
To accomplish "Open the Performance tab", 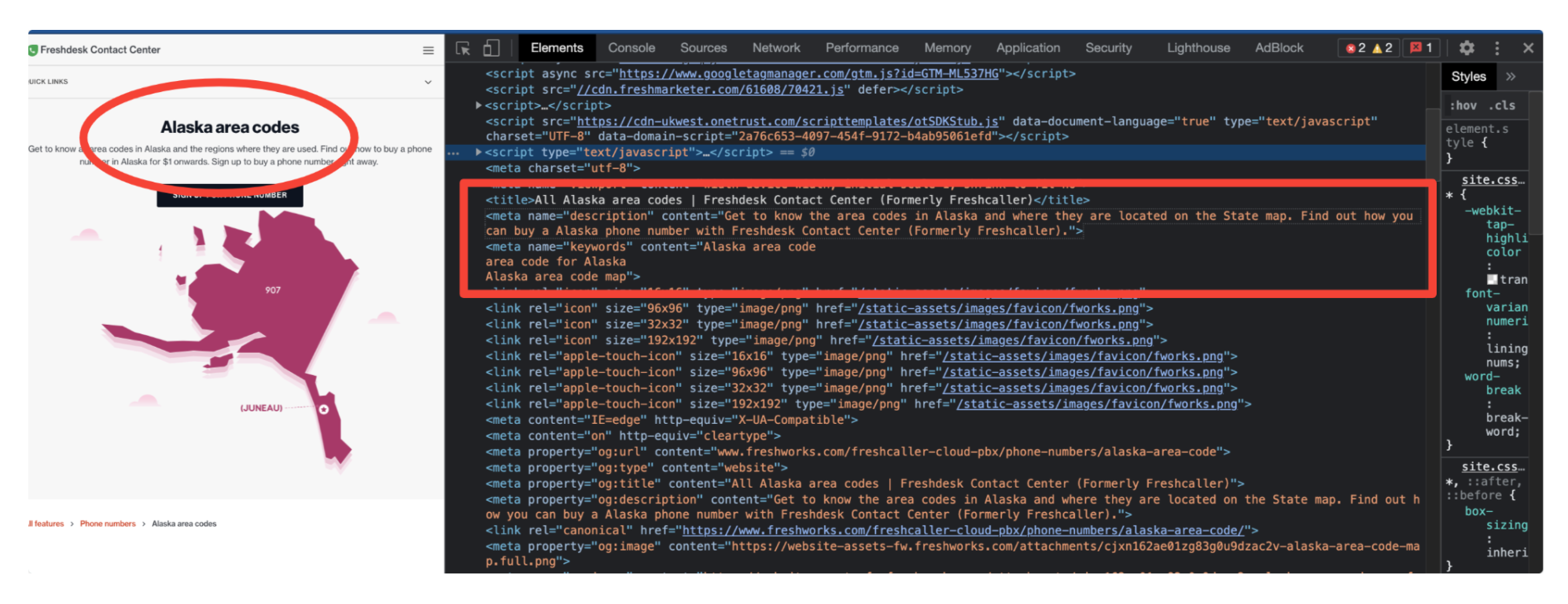I will (x=862, y=48).
